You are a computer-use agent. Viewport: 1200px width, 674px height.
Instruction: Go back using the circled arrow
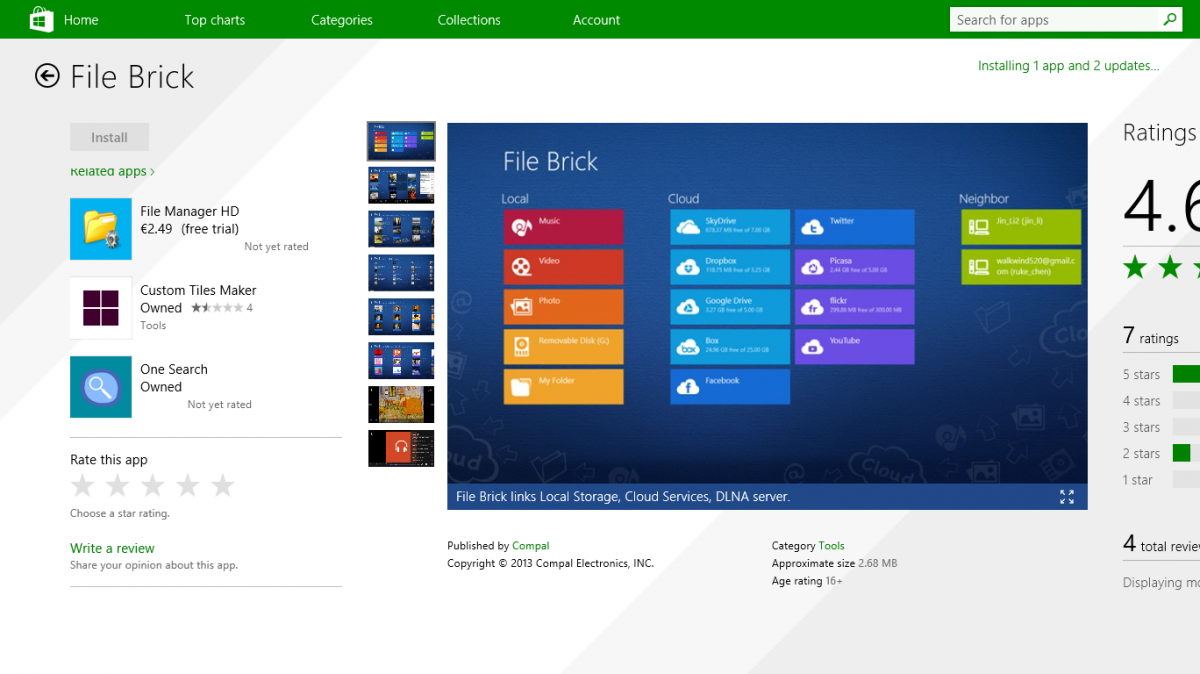(47, 76)
